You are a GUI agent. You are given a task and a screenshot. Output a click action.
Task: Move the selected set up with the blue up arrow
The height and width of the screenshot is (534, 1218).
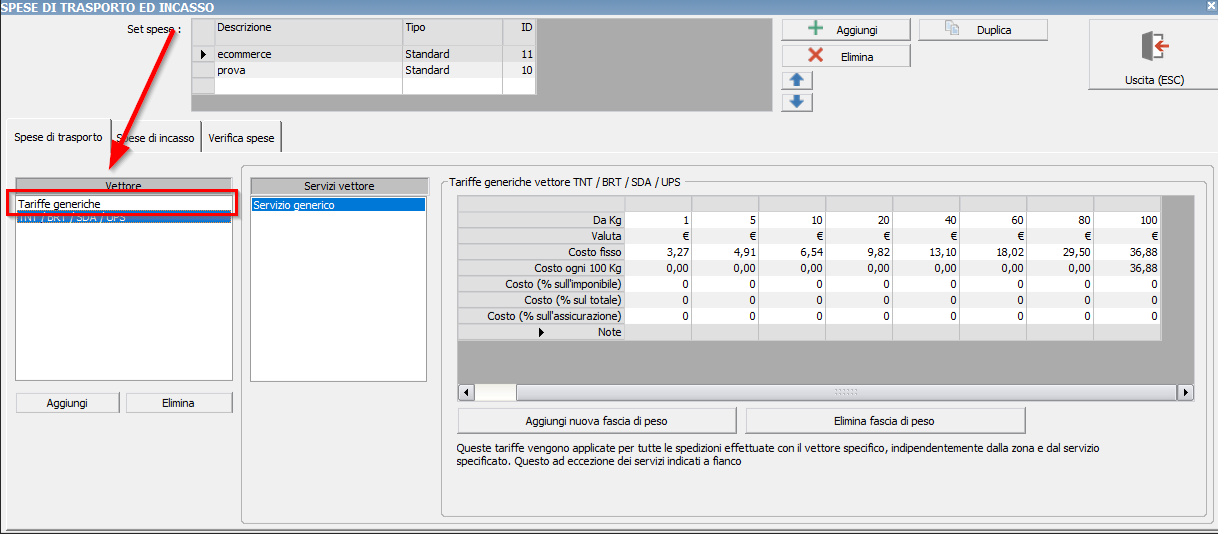coord(797,79)
